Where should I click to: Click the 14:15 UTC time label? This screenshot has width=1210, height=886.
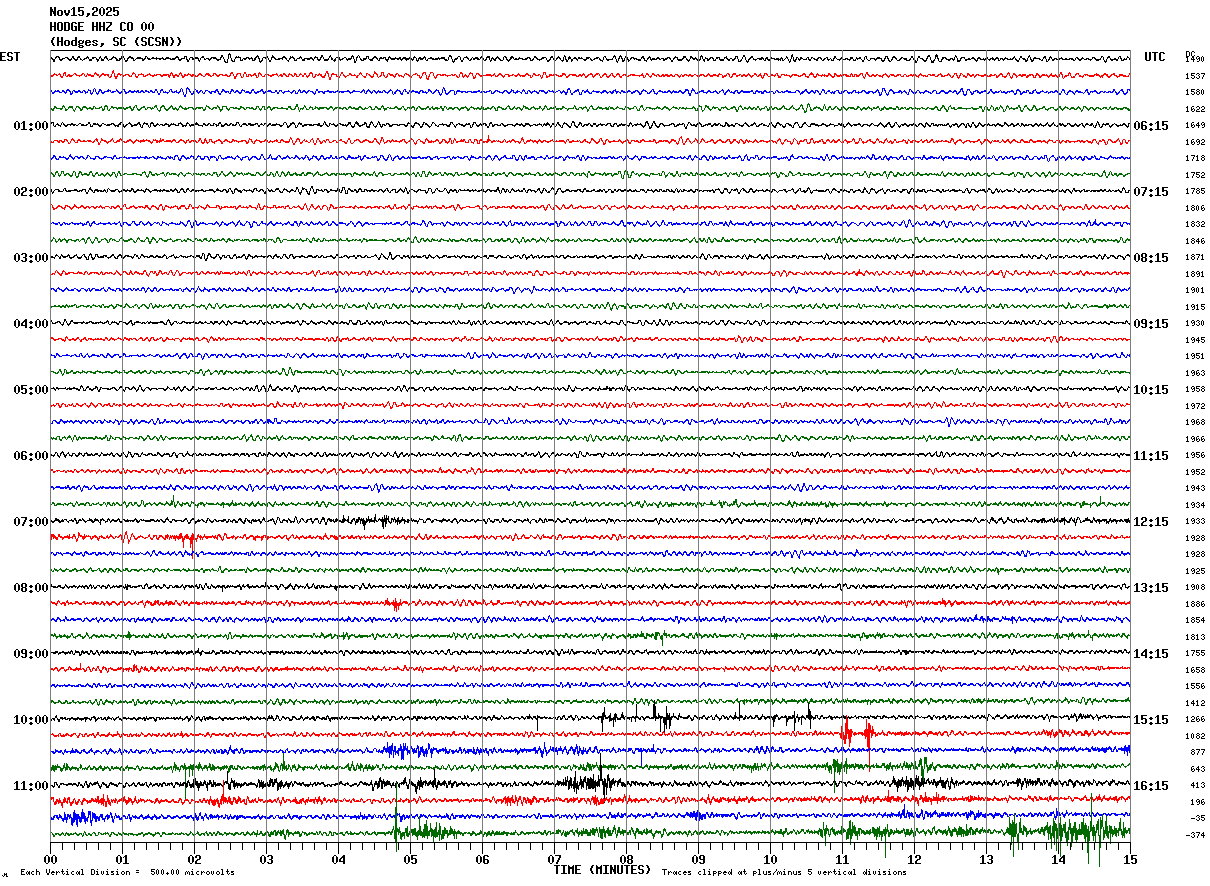tap(1151, 654)
